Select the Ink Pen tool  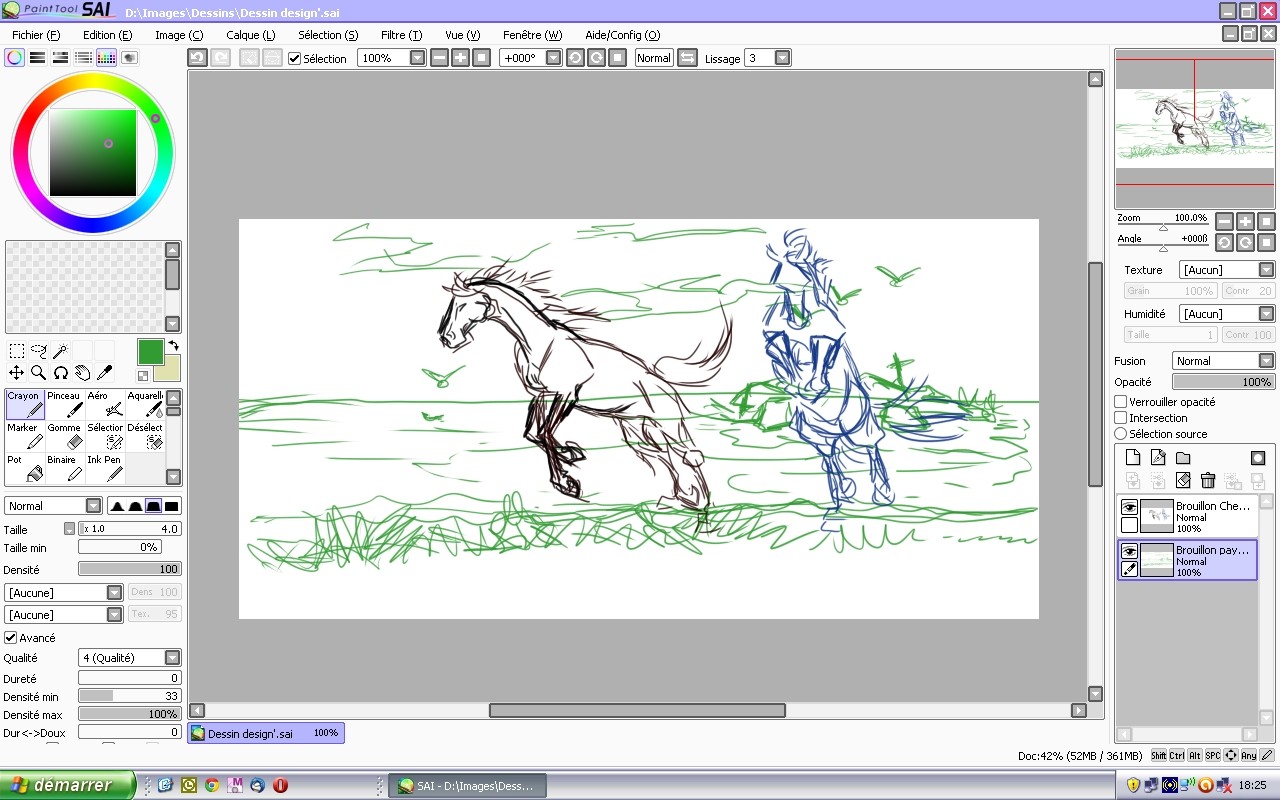click(x=105, y=468)
